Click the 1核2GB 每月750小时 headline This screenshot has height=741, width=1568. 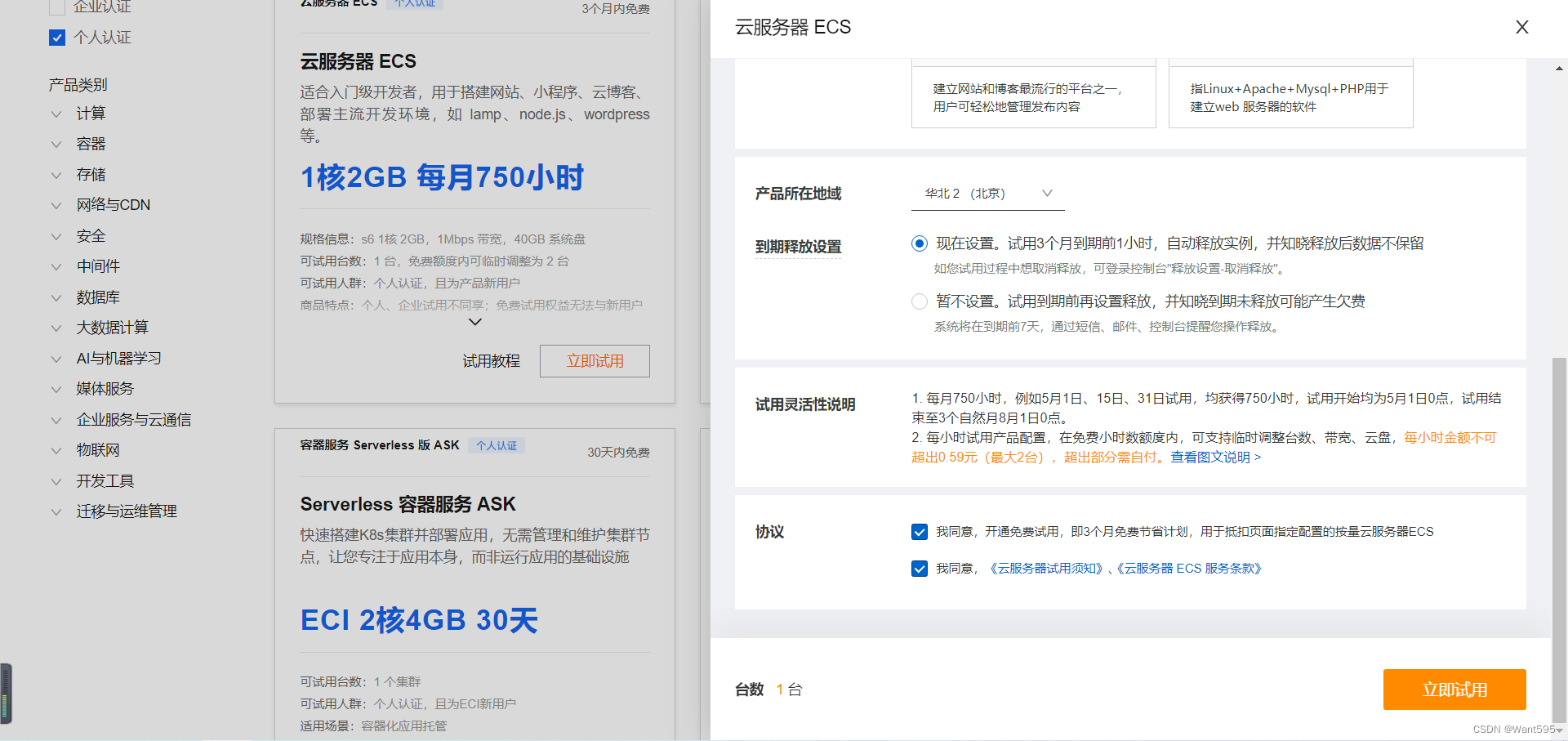coord(442,177)
